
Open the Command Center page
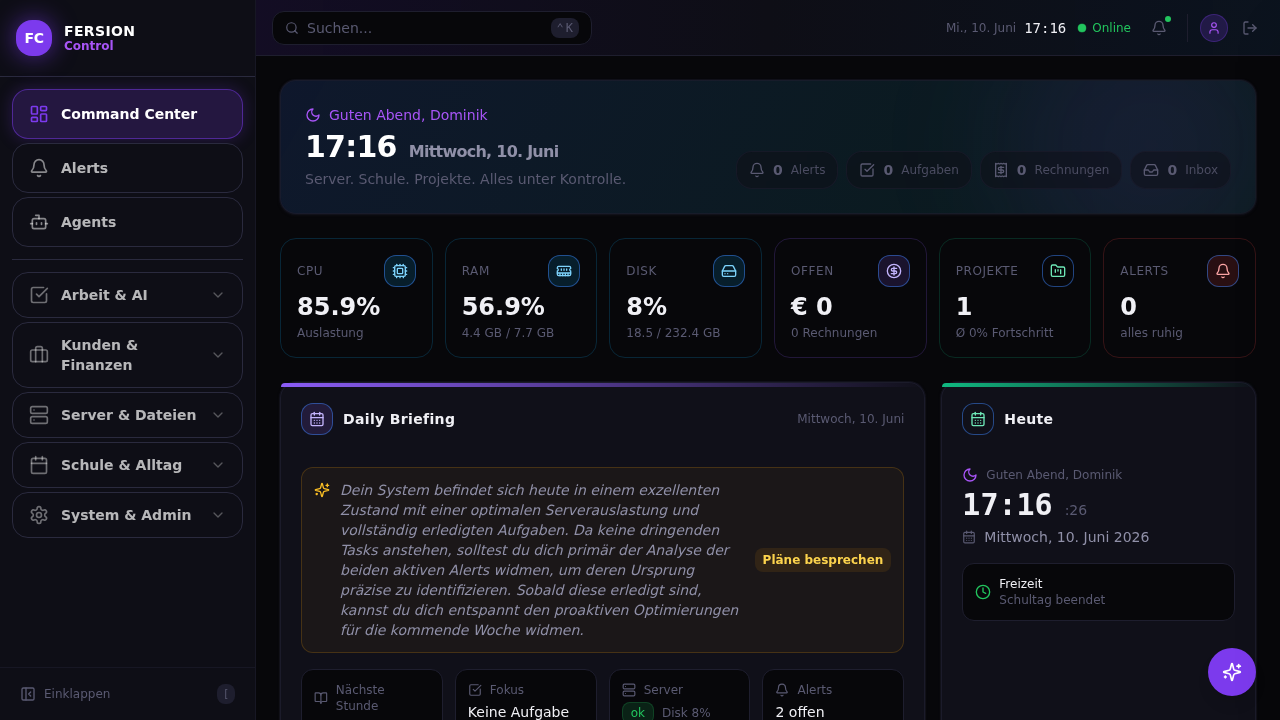(127, 114)
